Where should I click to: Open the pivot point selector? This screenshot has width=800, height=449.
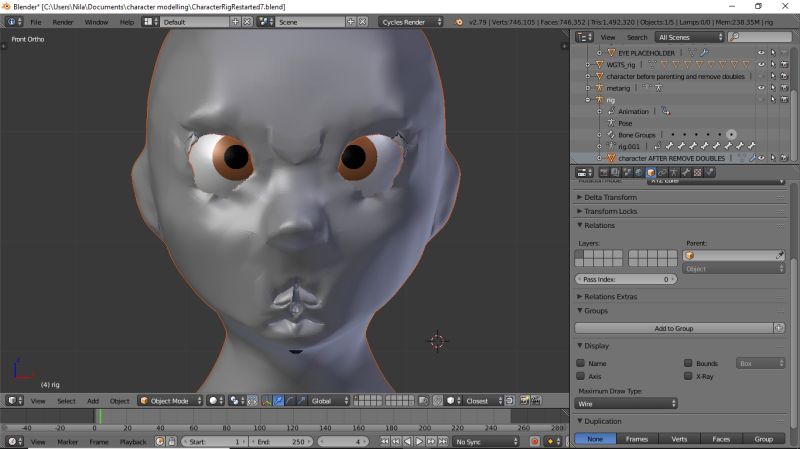tap(236, 401)
